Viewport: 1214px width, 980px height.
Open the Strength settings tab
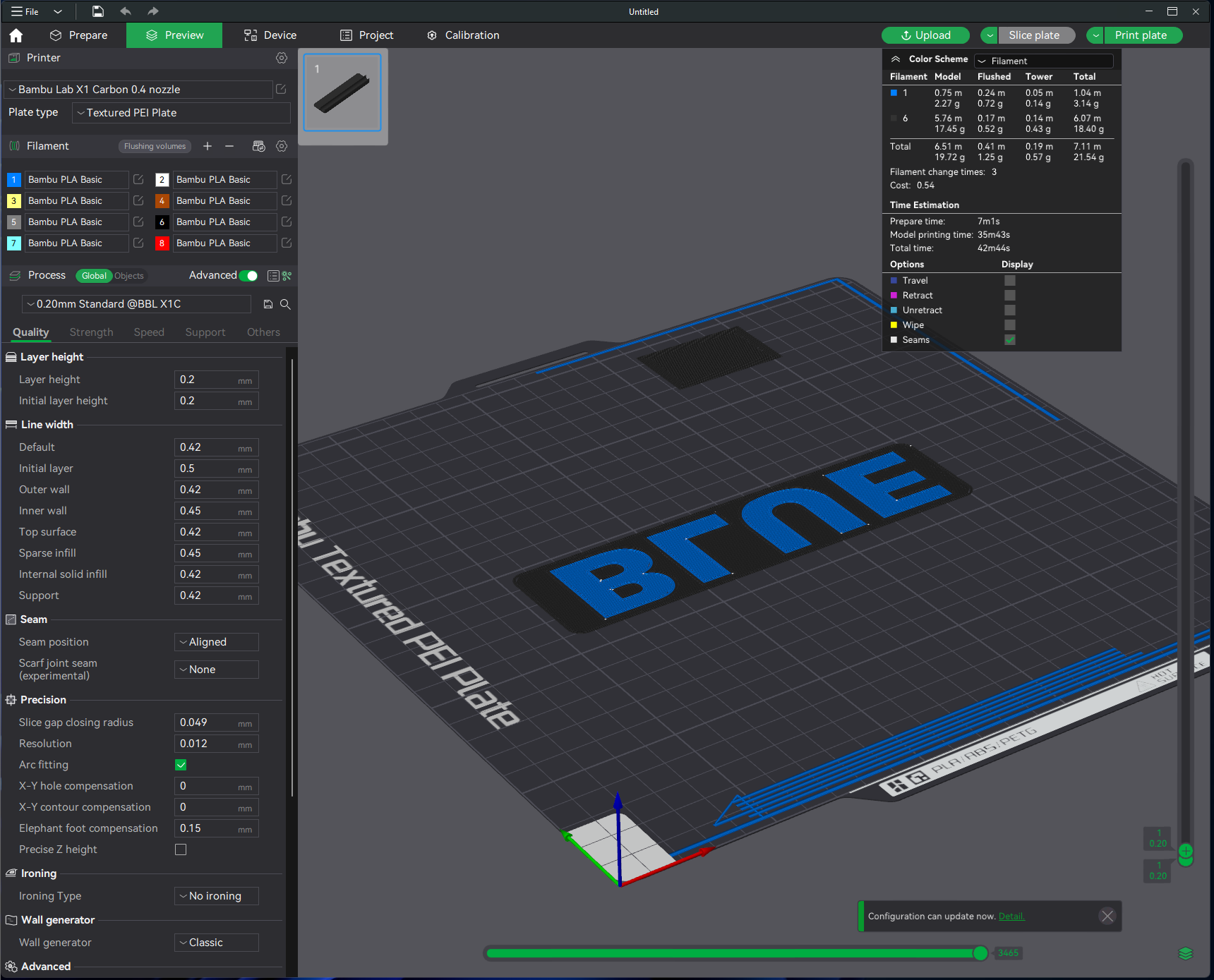tap(91, 332)
